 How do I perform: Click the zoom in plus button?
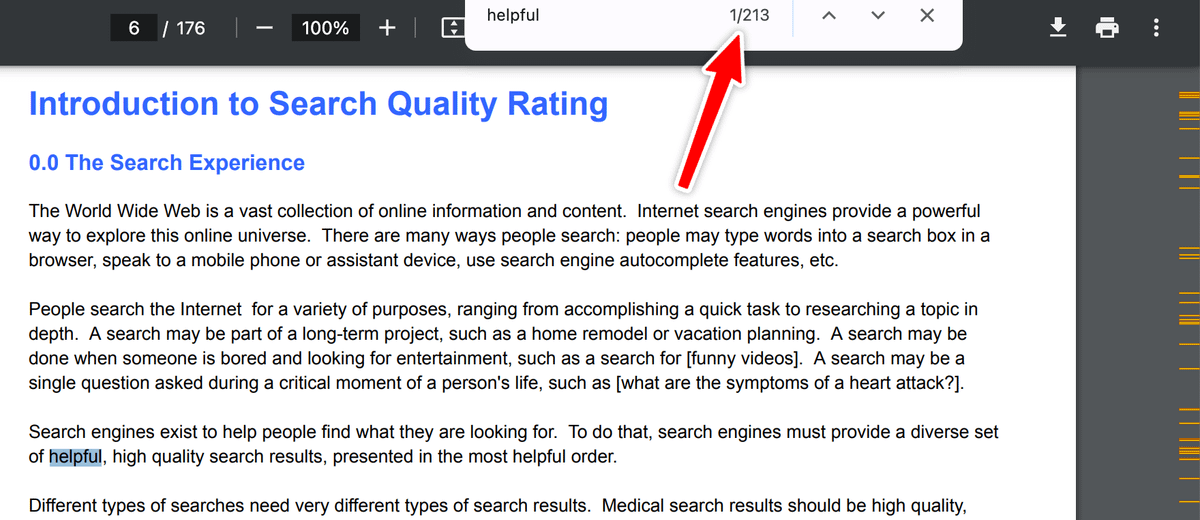(387, 28)
